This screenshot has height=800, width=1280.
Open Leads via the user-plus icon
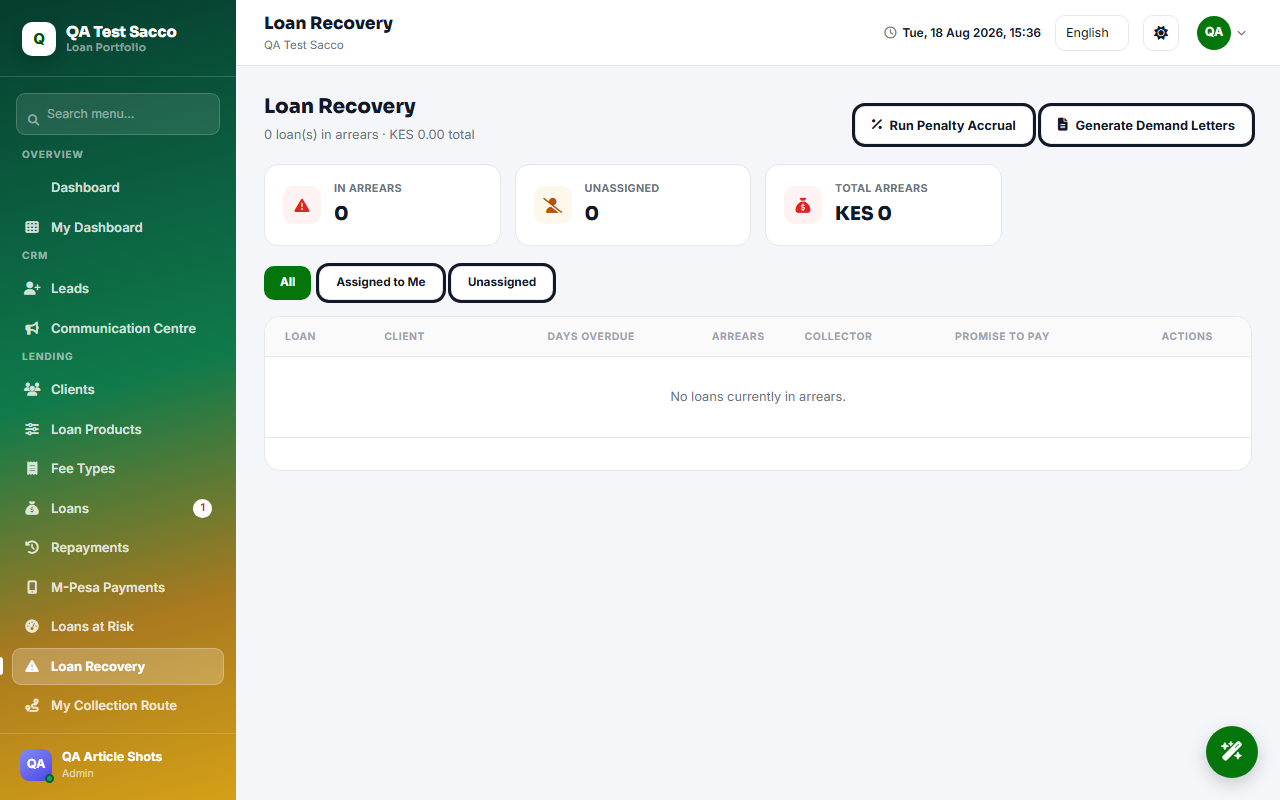coord(32,288)
